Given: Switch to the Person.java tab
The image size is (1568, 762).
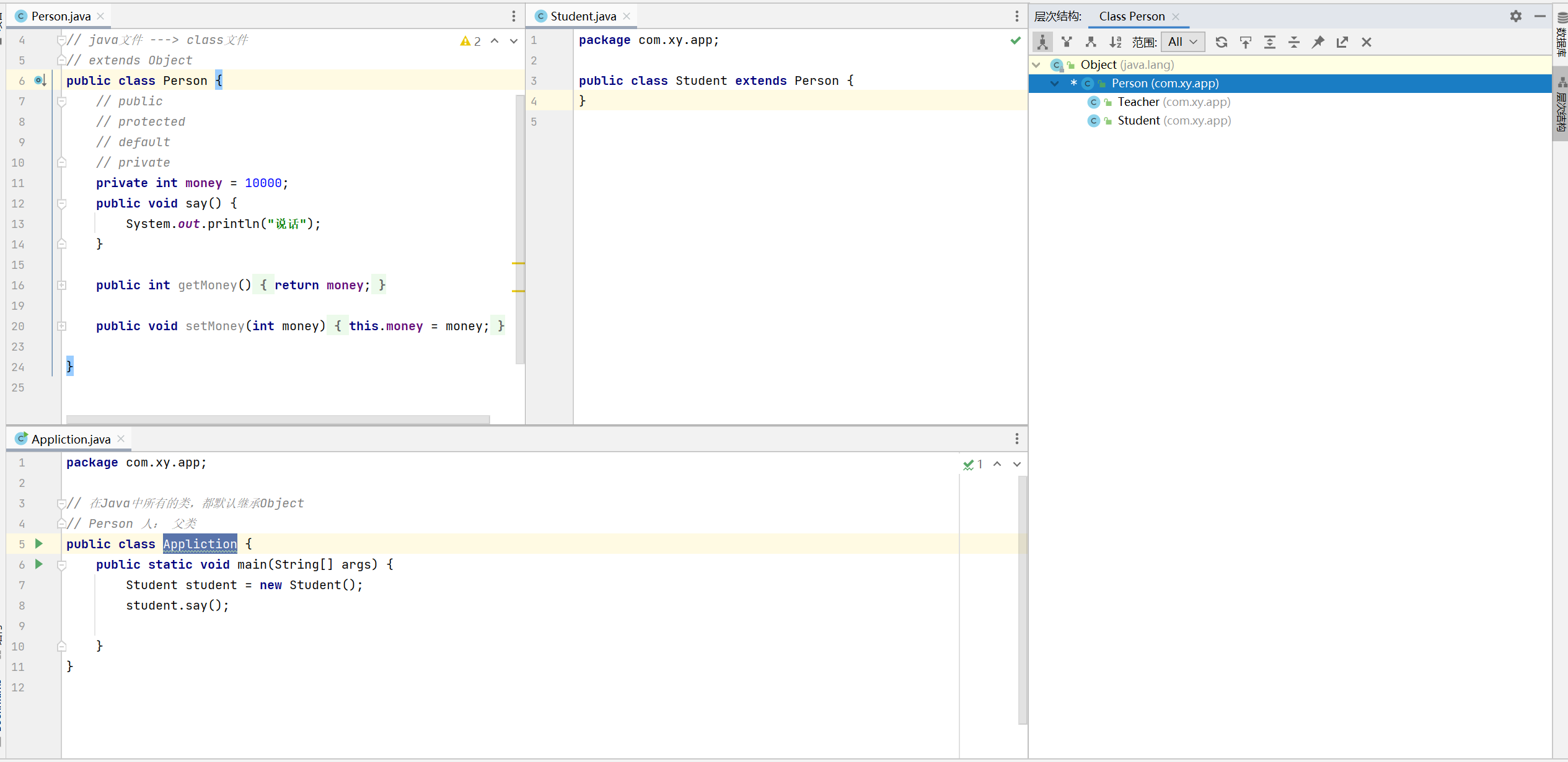Looking at the screenshot, I should click(x=61, y=16).
